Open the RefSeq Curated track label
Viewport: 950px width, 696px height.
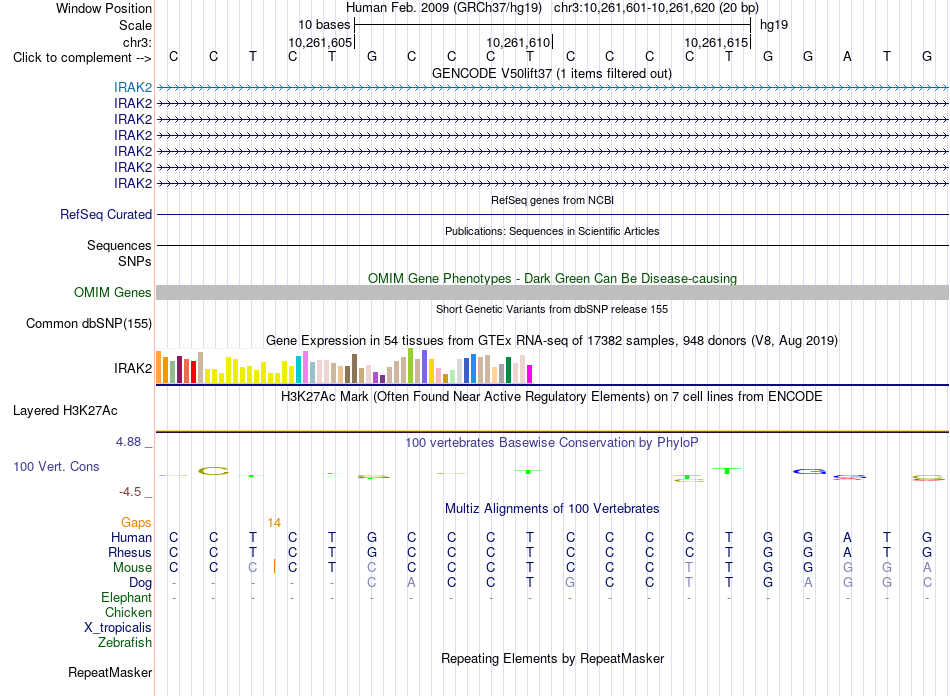point(106,214)
